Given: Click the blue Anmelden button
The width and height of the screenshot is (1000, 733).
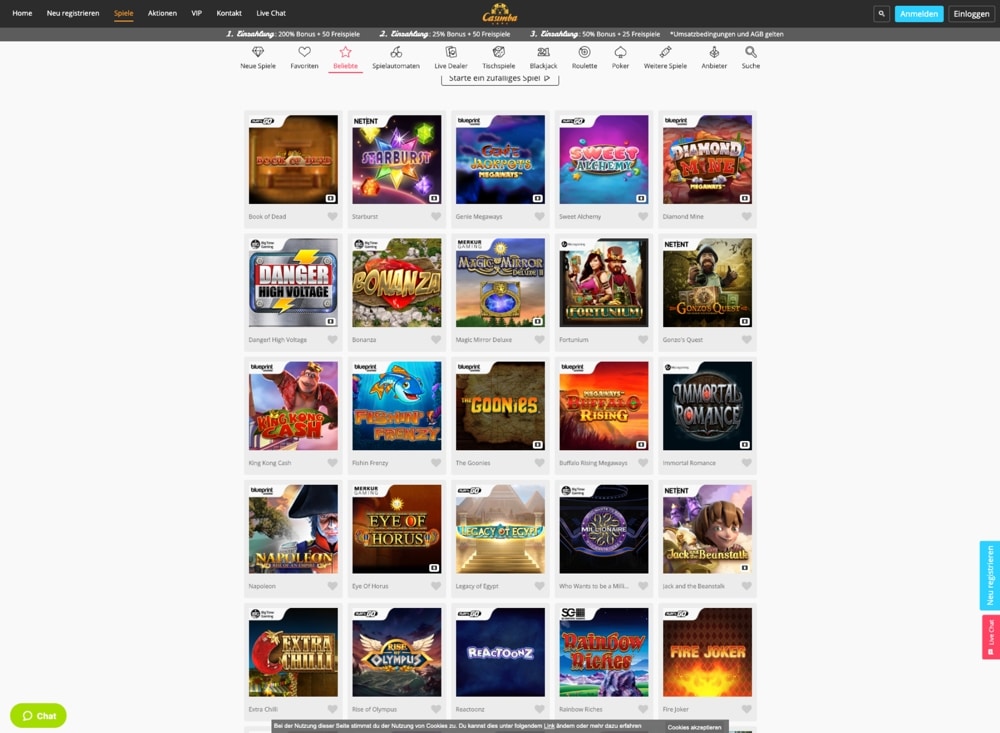Looking at the screenshot, I should (x=918, y=13).
